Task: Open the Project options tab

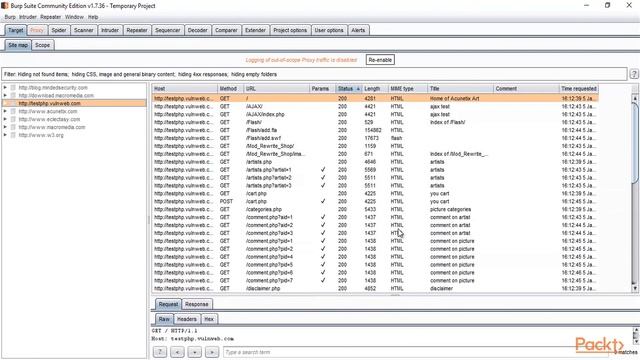Action: coord(290,30)
